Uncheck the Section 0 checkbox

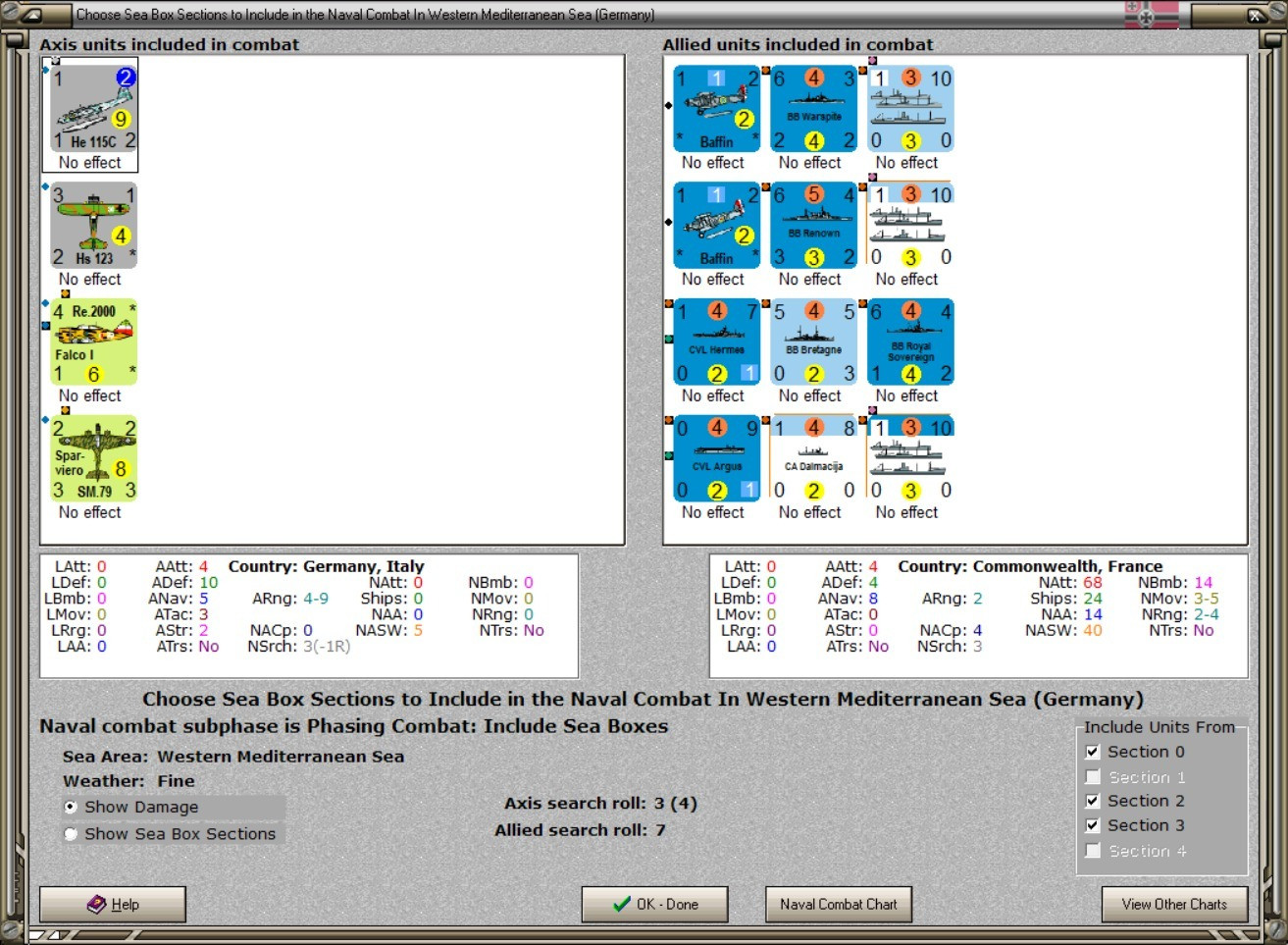(x=1093, y=752)
